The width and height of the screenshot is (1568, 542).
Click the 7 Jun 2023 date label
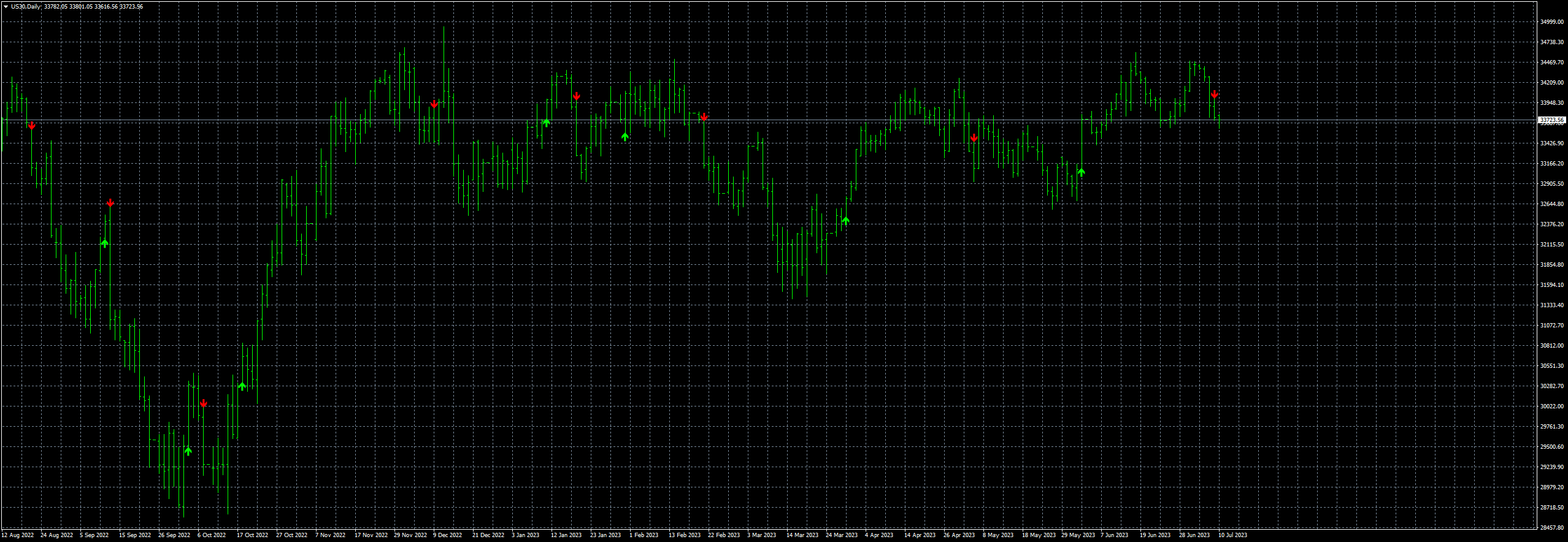click(x=1115, y=535)
